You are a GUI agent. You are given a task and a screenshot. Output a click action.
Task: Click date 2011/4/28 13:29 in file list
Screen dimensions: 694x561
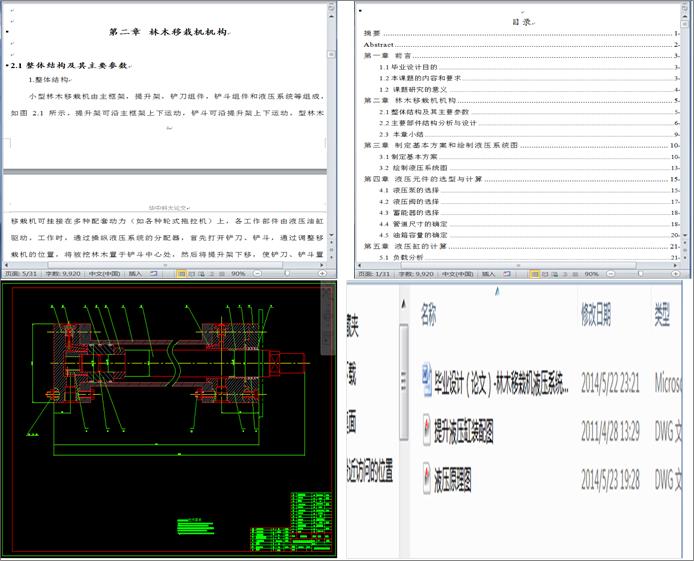coord(610,431)
